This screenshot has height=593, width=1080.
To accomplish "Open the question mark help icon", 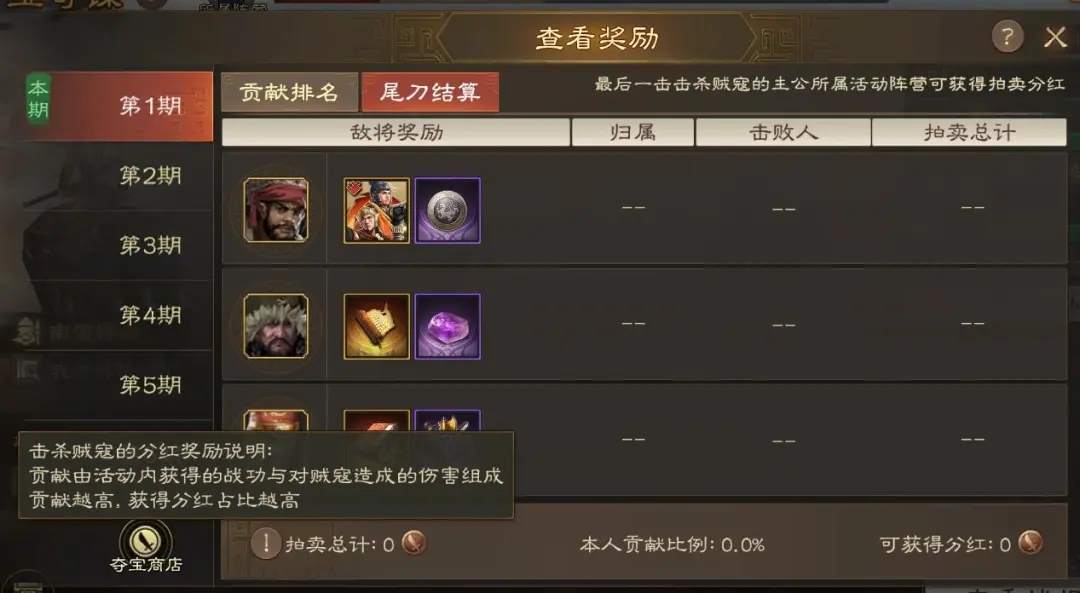I will pos(1007,37).
